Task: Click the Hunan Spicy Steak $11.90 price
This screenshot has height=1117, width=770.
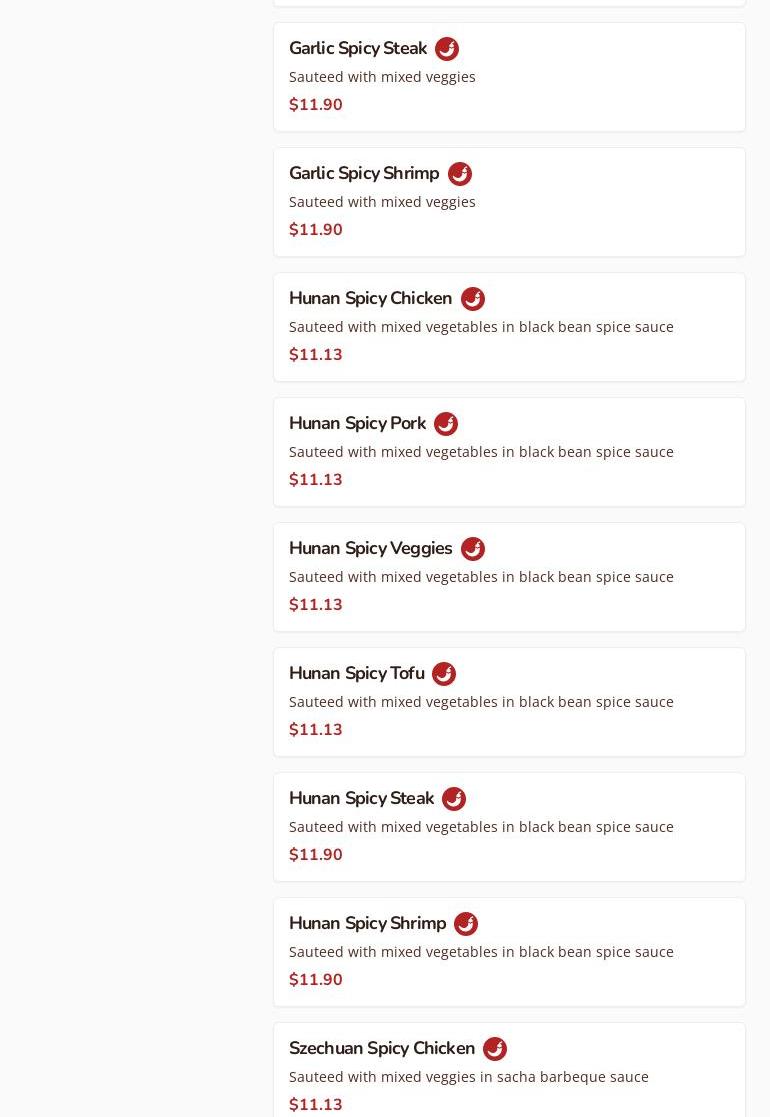Action: tap(316, 855)
